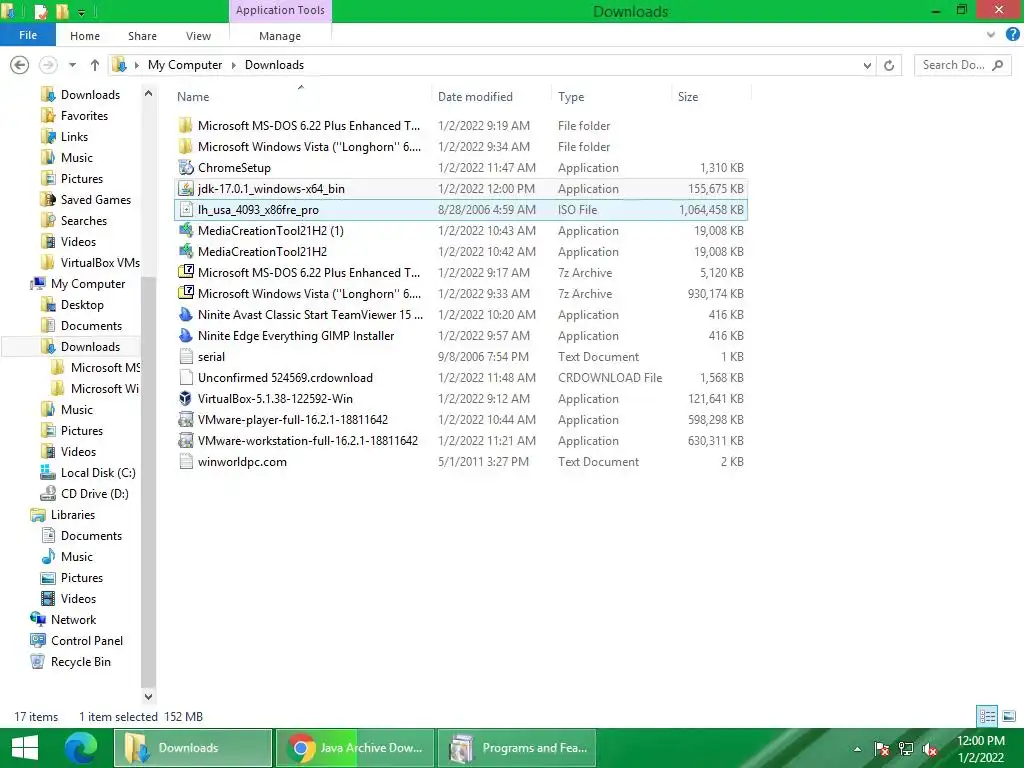Switch to Java Archive Chrome taskbar window

click(x=355, y=748)
